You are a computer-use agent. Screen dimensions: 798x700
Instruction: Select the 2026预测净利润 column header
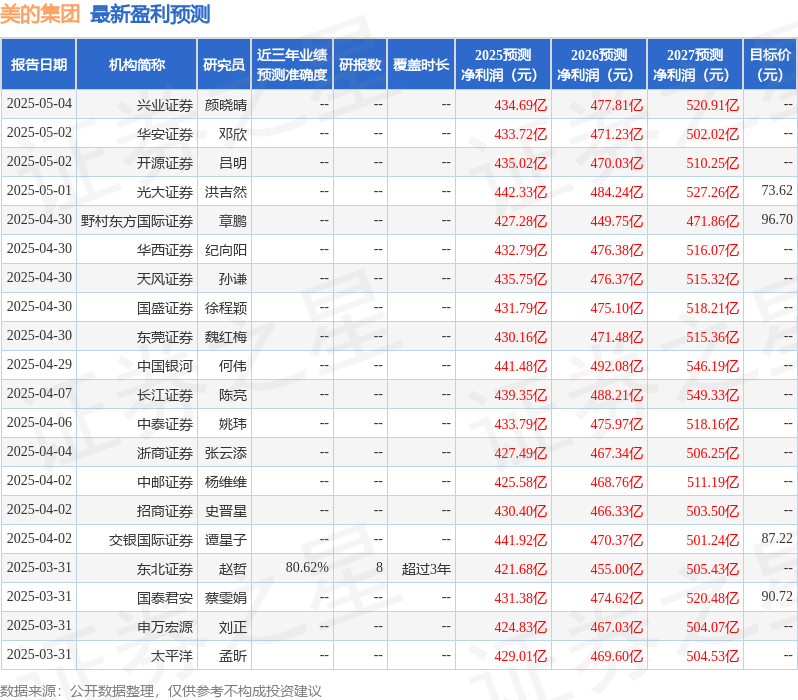tap(599, 65)
